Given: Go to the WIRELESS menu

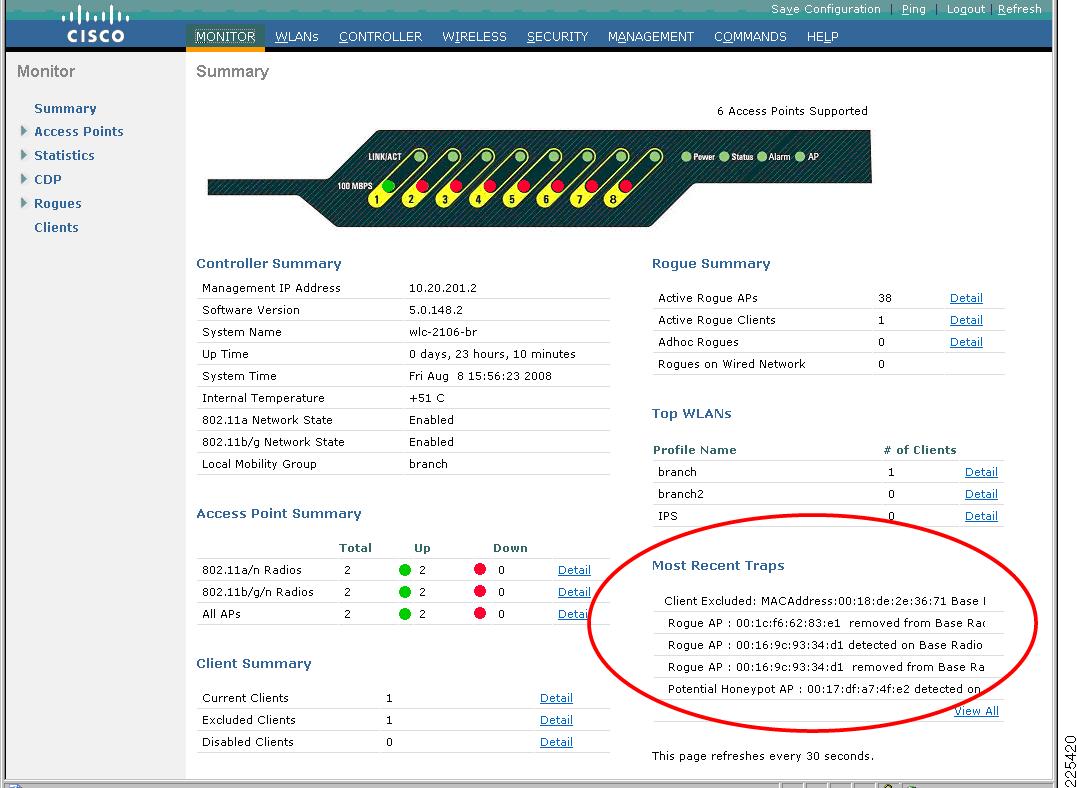Looking at the screenshot, I should click(x=475, y=36).
